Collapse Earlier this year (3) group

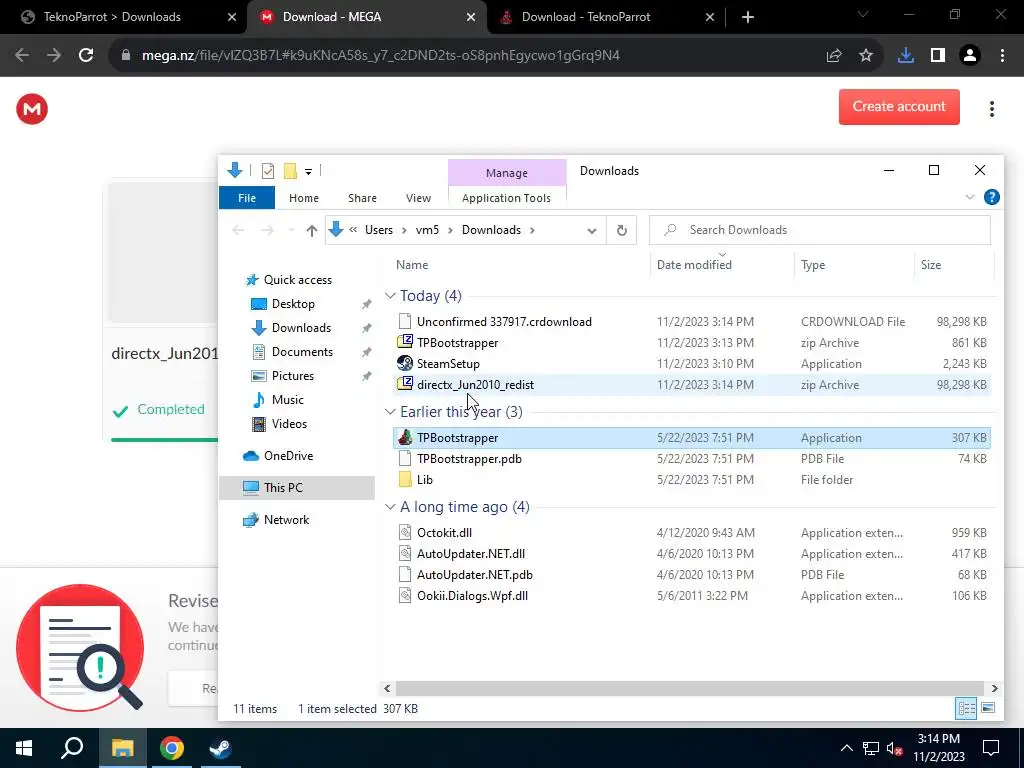pos(391,412)
